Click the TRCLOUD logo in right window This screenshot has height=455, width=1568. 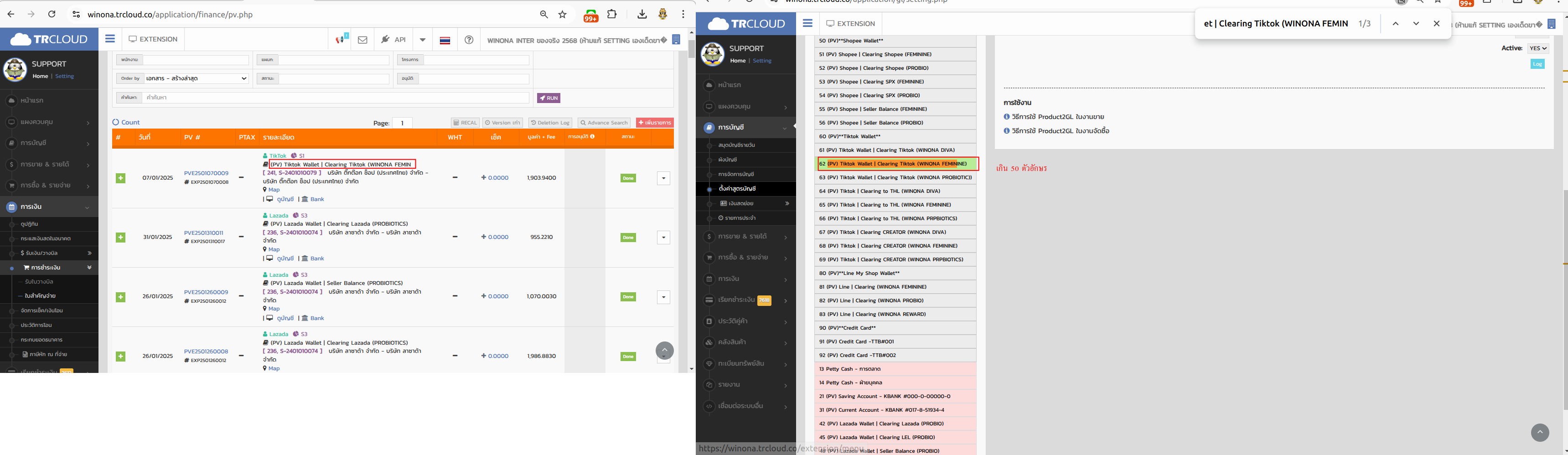pos(746,24)
